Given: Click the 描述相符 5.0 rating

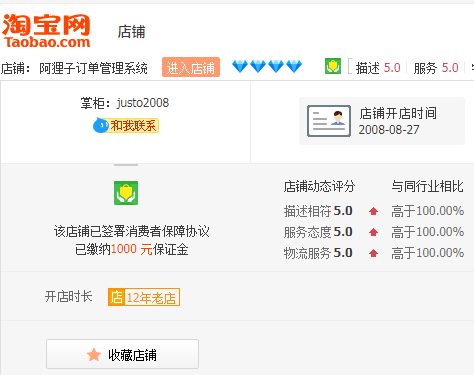Looking at the screenshot, I should 318,211.
